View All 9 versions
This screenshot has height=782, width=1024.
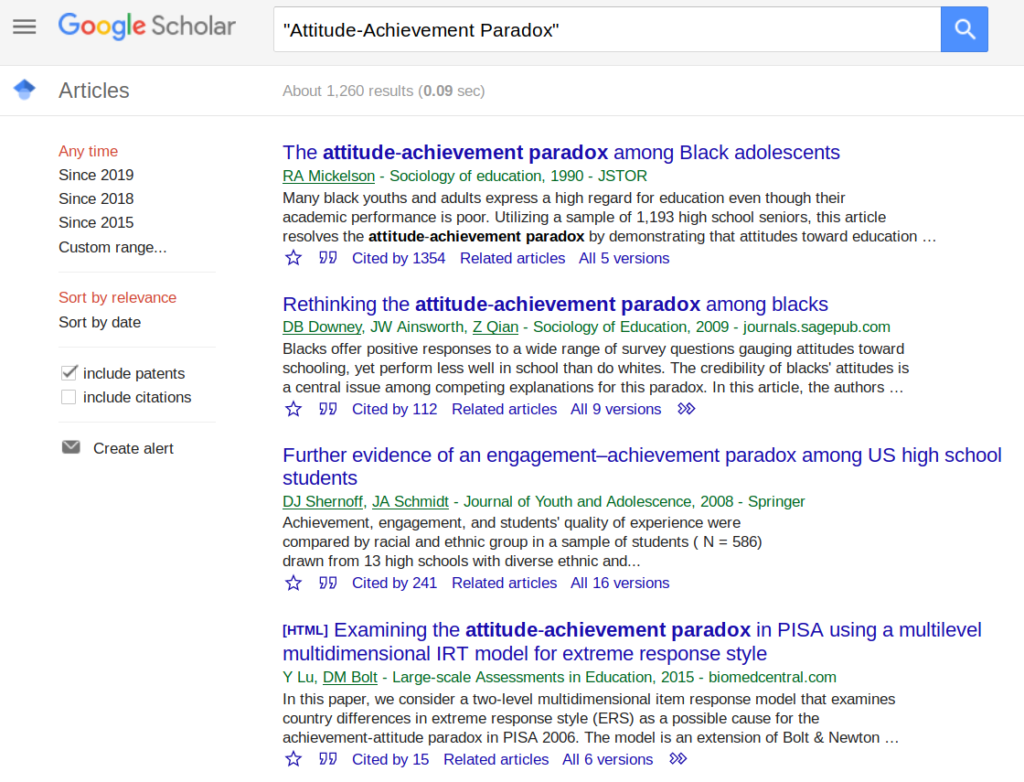click(x=616, y=409)
